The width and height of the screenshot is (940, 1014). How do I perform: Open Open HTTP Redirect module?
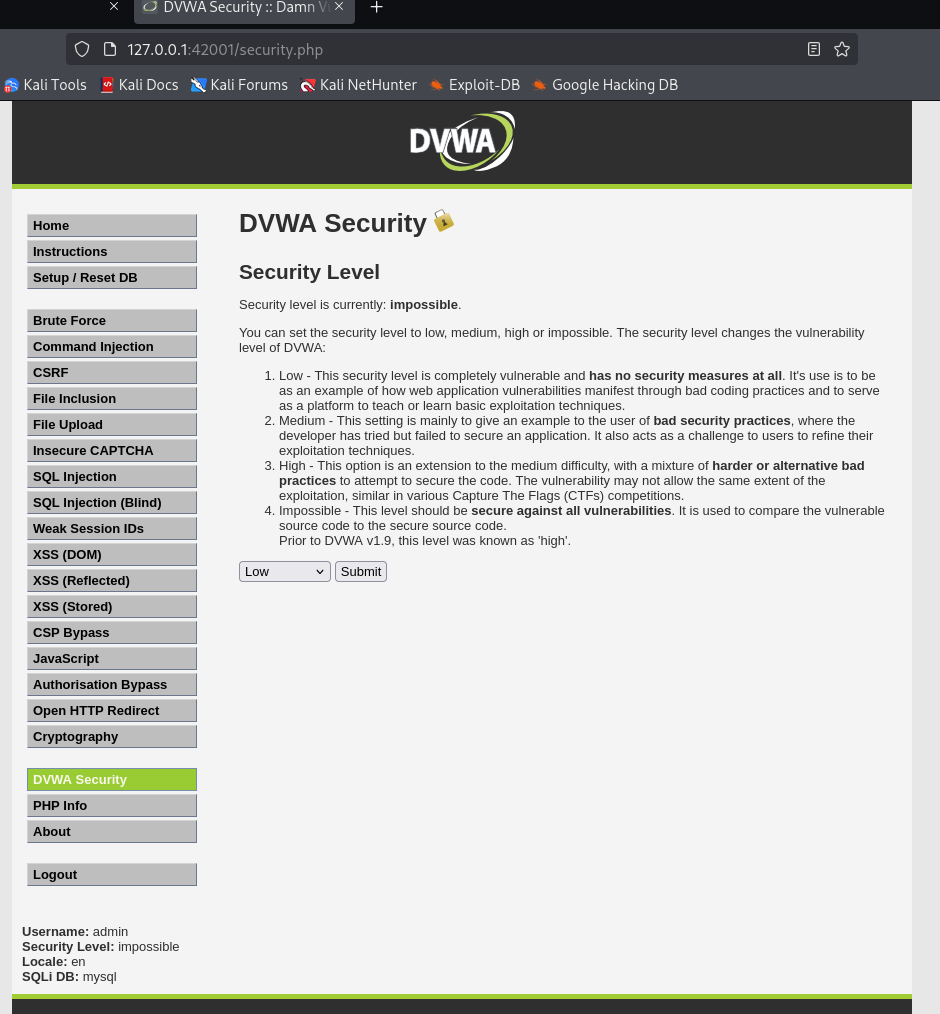pyautogui.click(x=112, y=711)
